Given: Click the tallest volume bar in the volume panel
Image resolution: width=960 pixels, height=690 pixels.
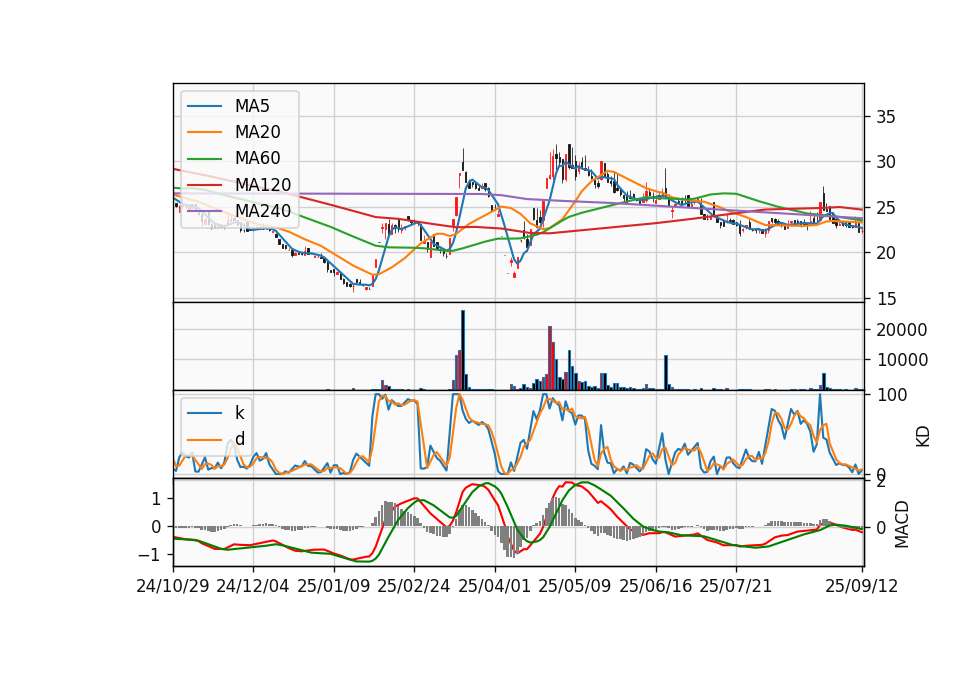Looking at the screenshot, I should (x=463, y=350).
